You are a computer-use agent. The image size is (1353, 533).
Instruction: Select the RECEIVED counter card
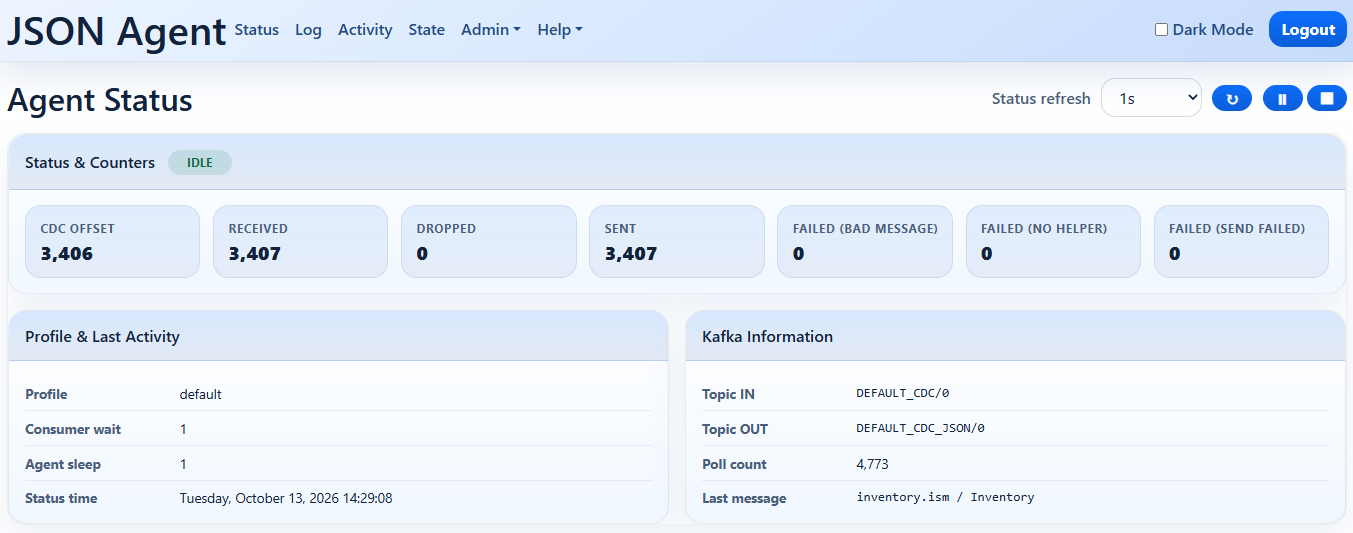pos(300,241)
